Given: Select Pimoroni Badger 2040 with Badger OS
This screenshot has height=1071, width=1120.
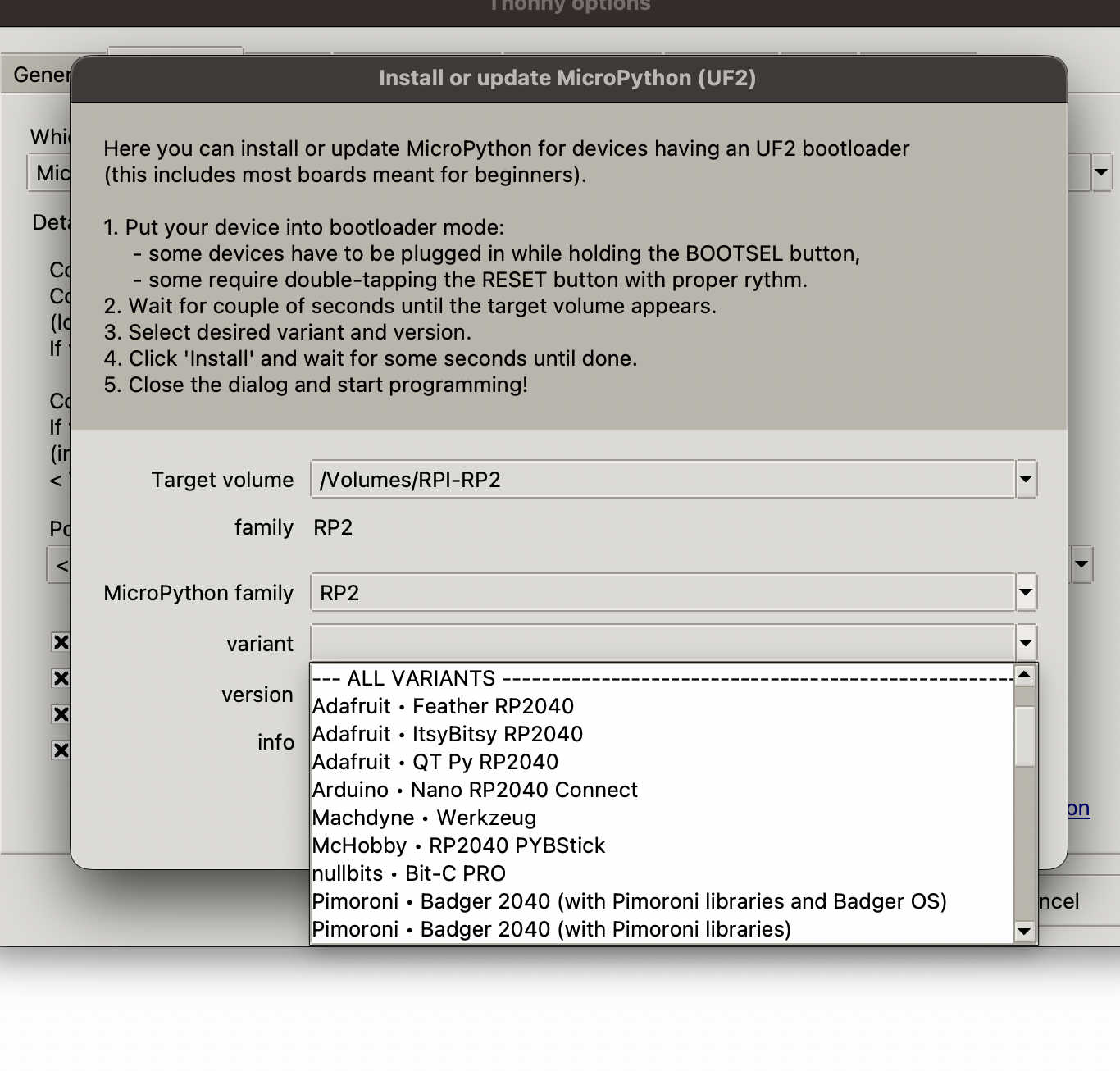Looking at the screenshot, I should tap(662, 901).
